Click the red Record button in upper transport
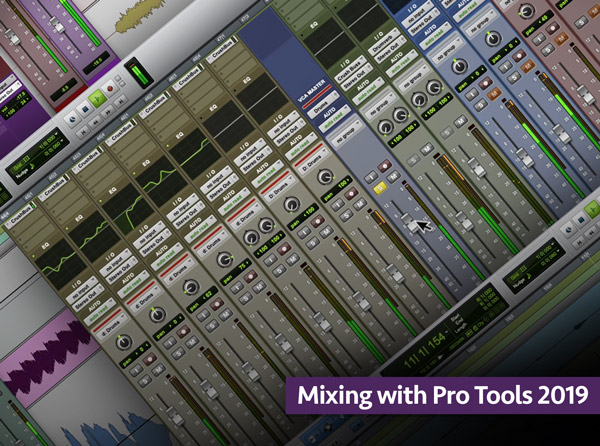 (110, 89)
